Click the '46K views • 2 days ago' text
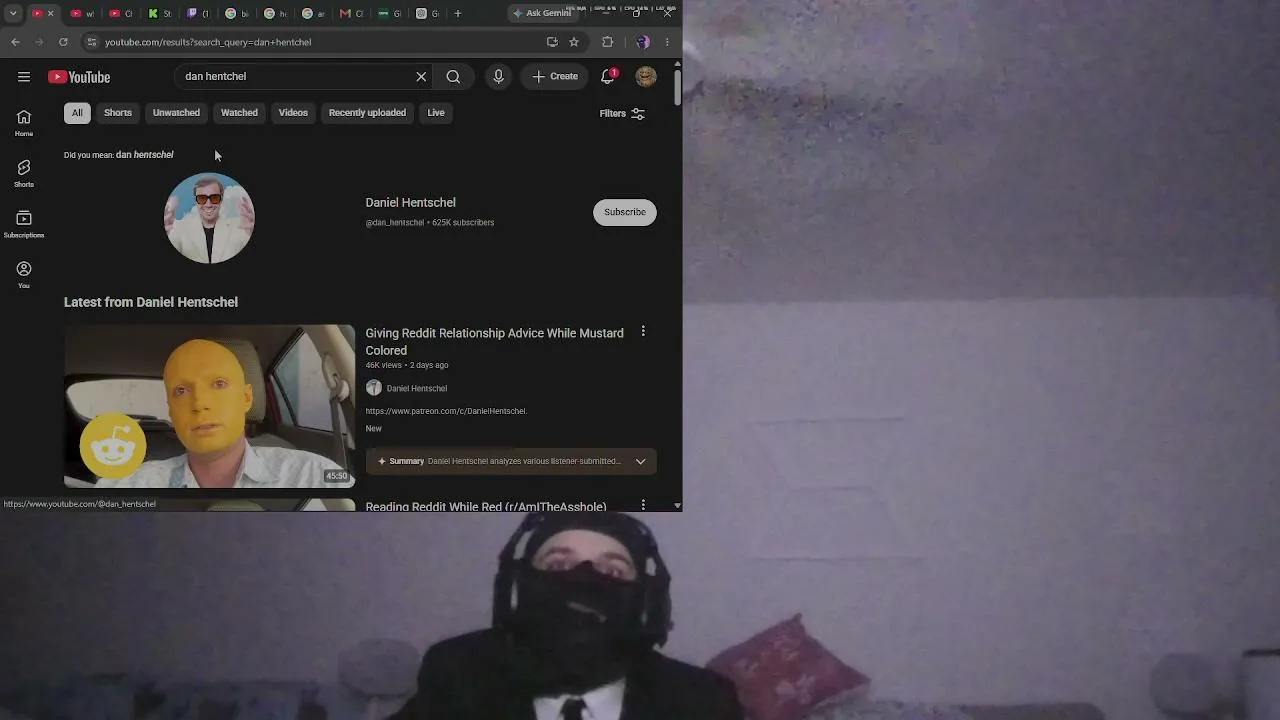The image size is (1280, 720). click(407, 365)
